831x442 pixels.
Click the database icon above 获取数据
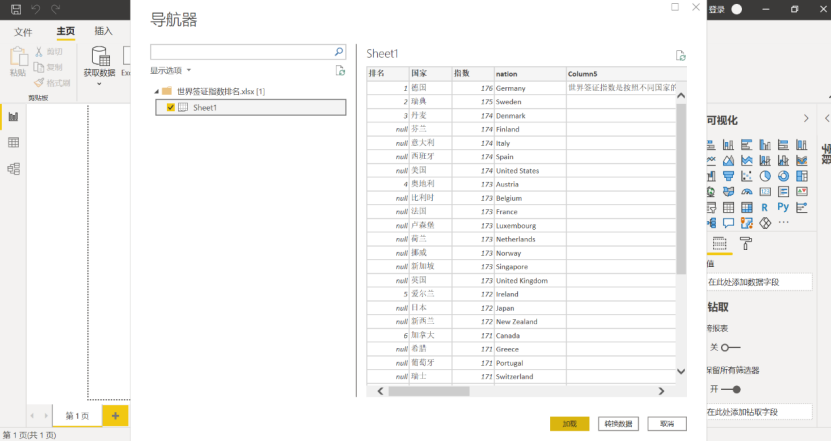[100, 56]
